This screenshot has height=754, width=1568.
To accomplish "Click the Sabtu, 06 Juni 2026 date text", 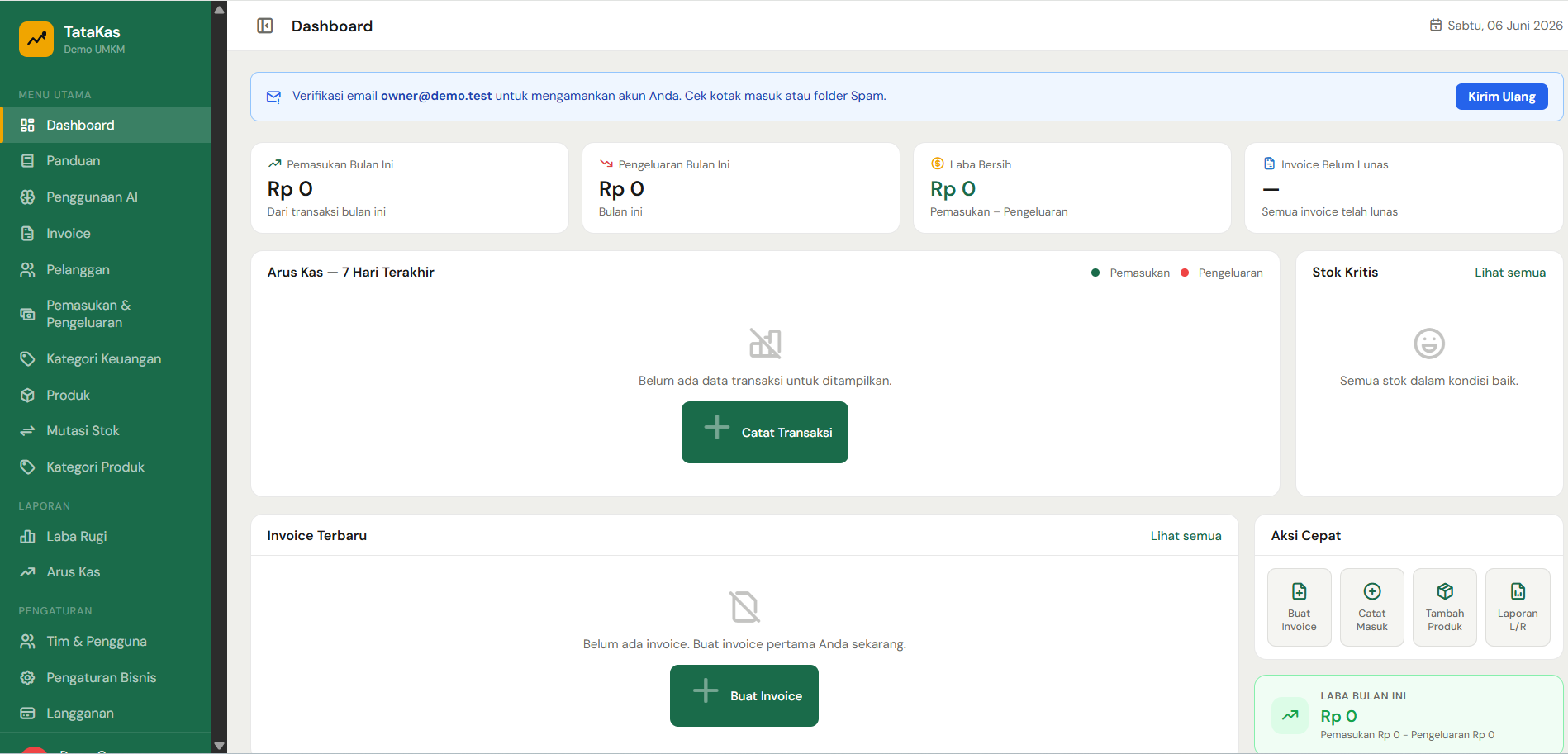I will 1504,26.
